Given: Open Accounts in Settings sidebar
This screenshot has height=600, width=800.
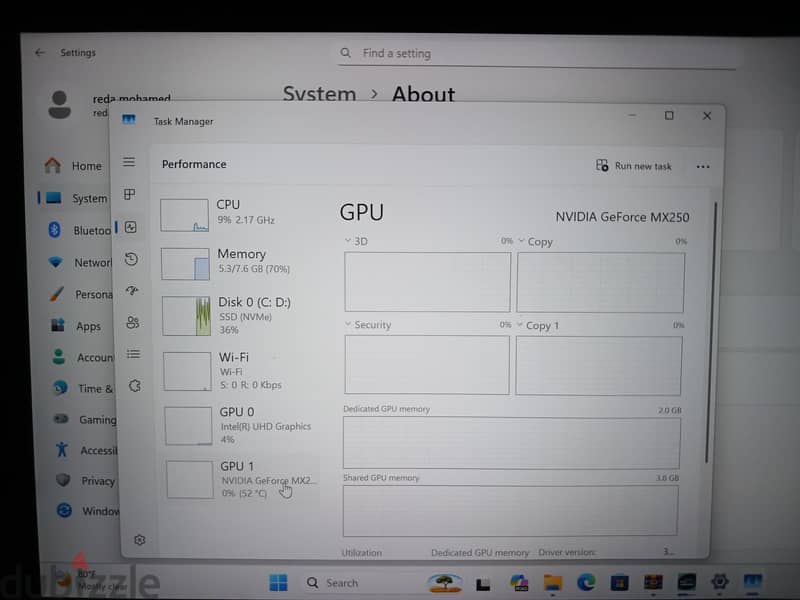Looking at the screenshot, I should point(83,357).
